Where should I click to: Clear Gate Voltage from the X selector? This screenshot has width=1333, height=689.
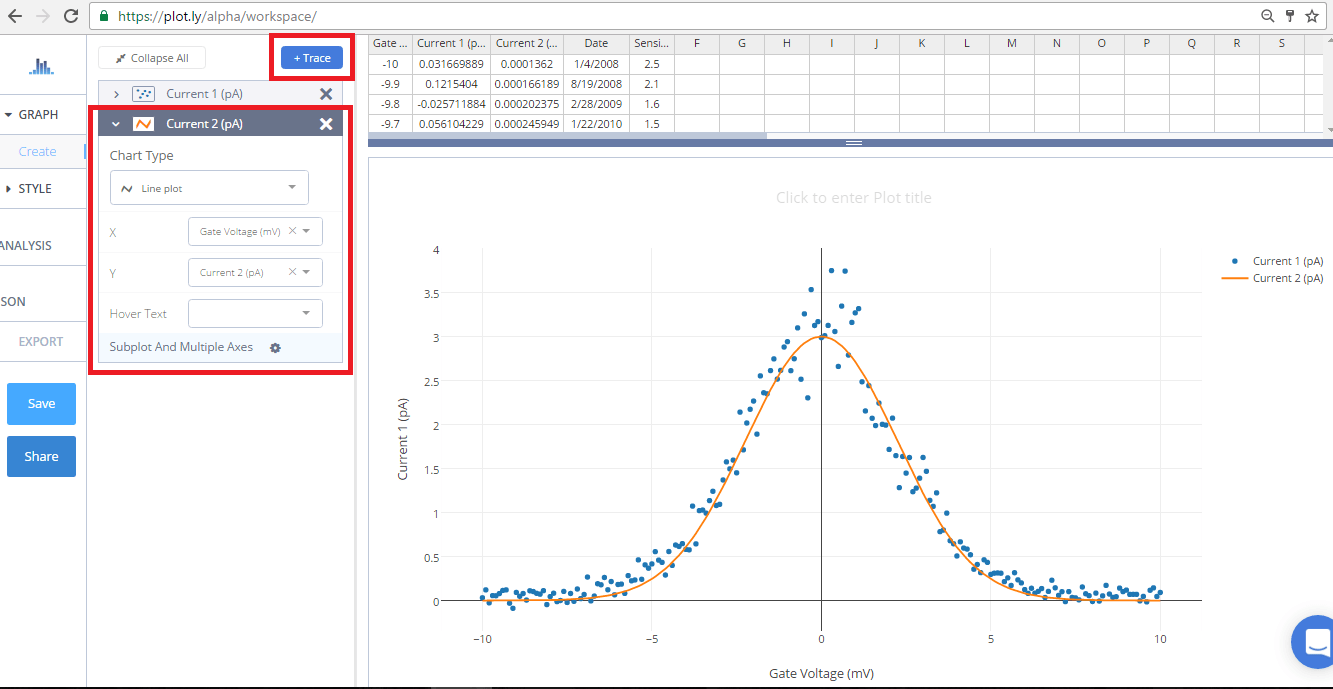tap(293, 231)
